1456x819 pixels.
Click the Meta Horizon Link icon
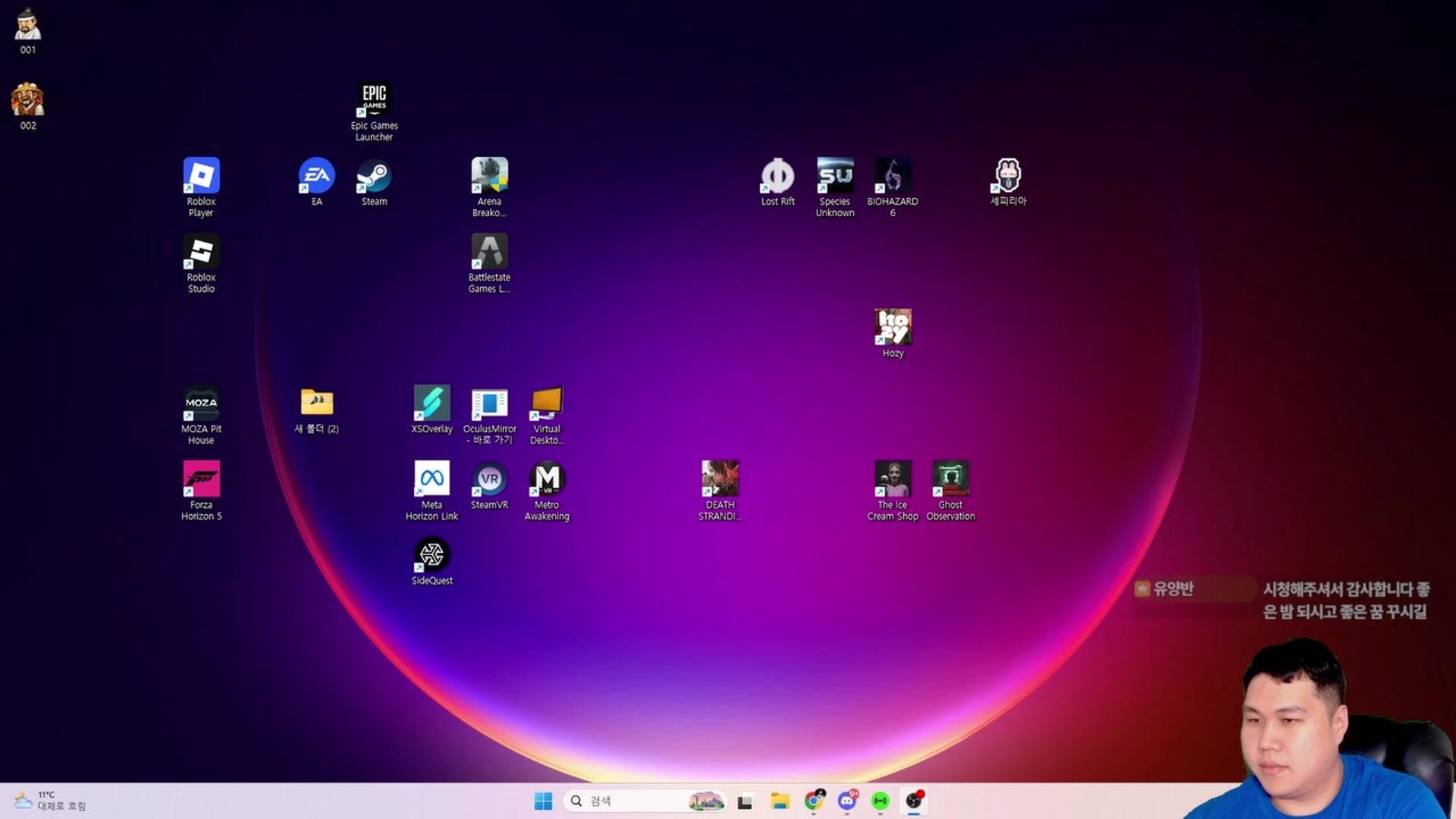431,479
